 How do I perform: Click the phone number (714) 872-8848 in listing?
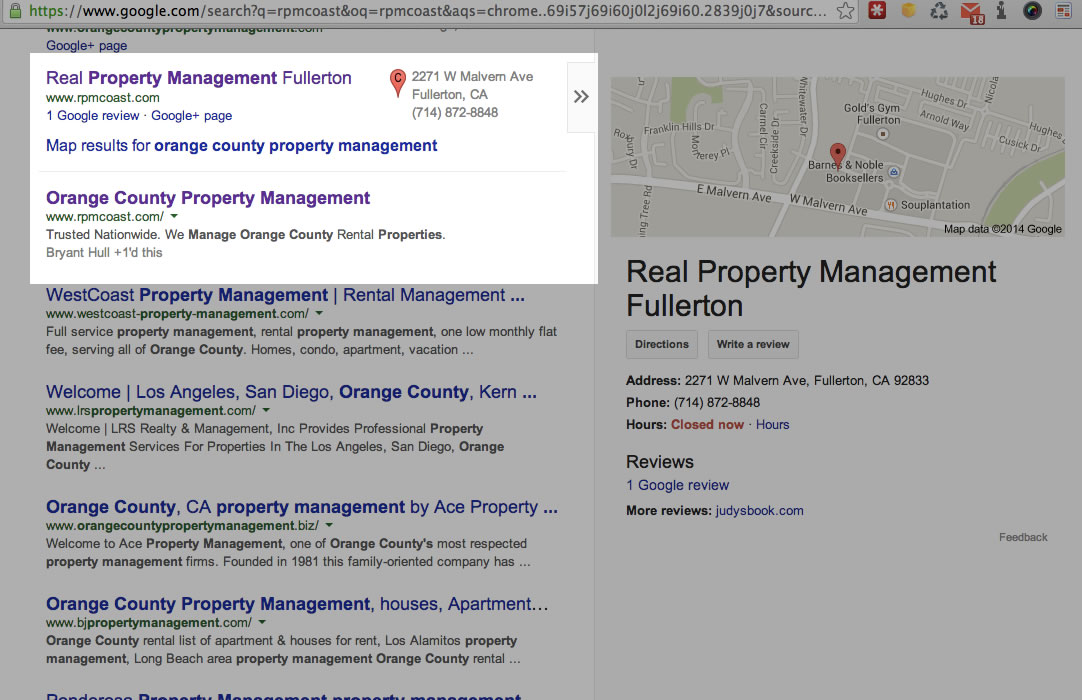click(455, 113)
